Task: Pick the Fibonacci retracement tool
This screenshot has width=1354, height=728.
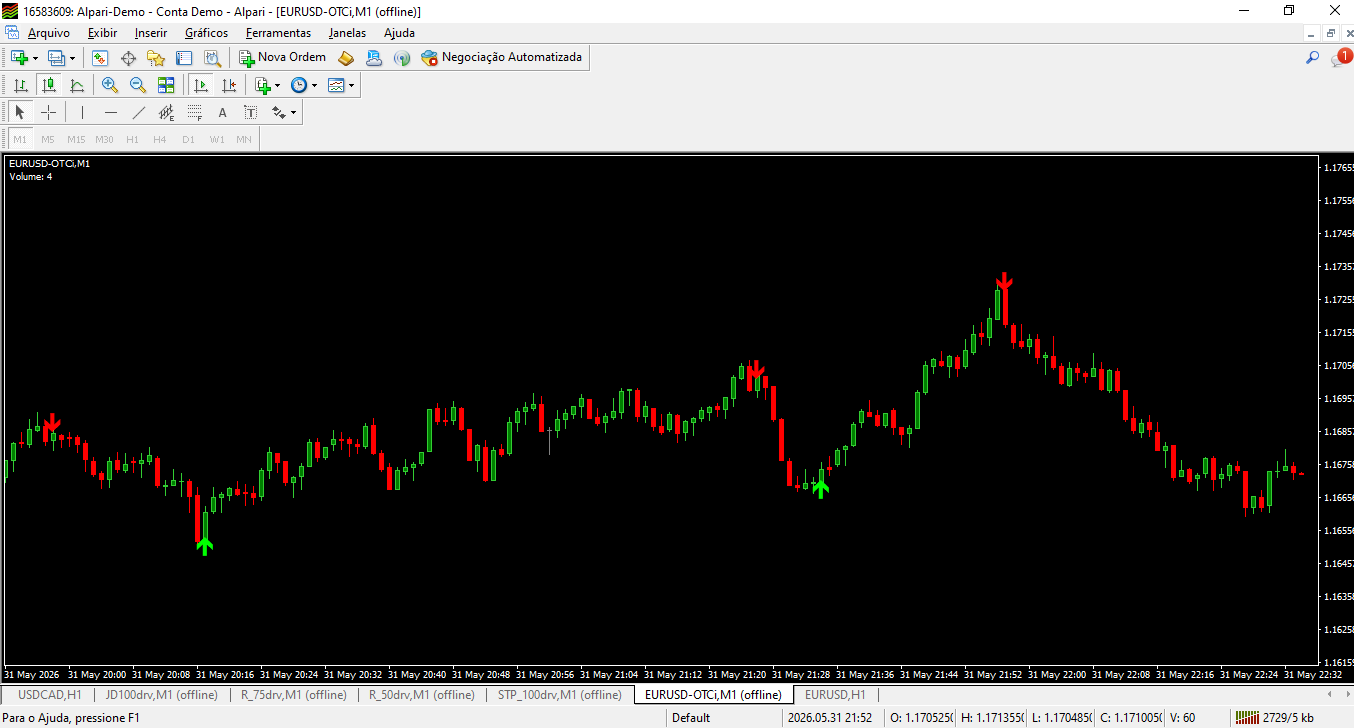Action: [x=195, y=113]
